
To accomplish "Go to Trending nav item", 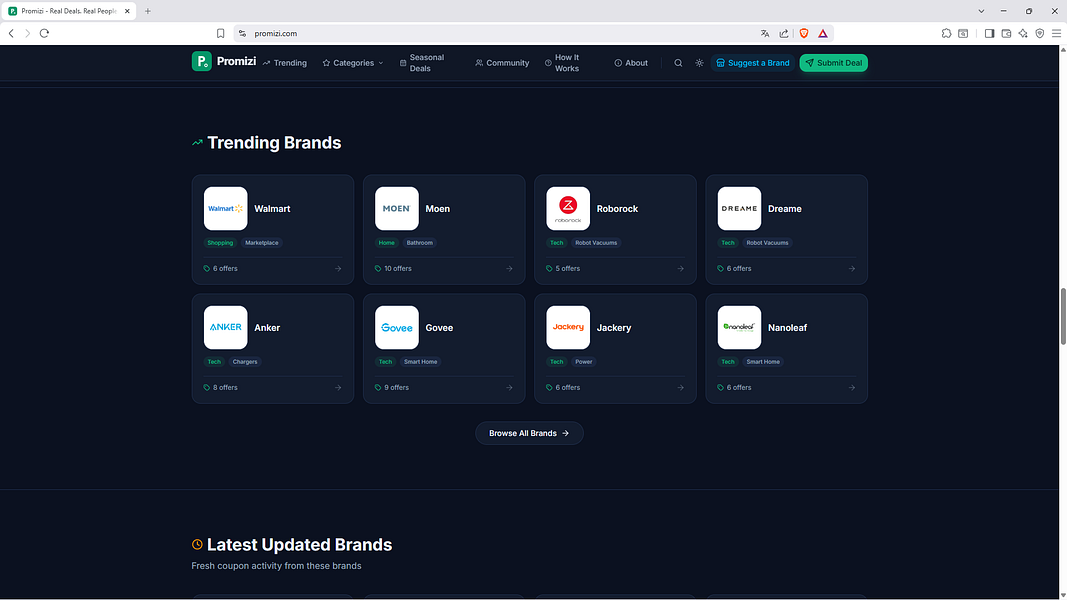I will pyautogui.click(x=284, y=63).
